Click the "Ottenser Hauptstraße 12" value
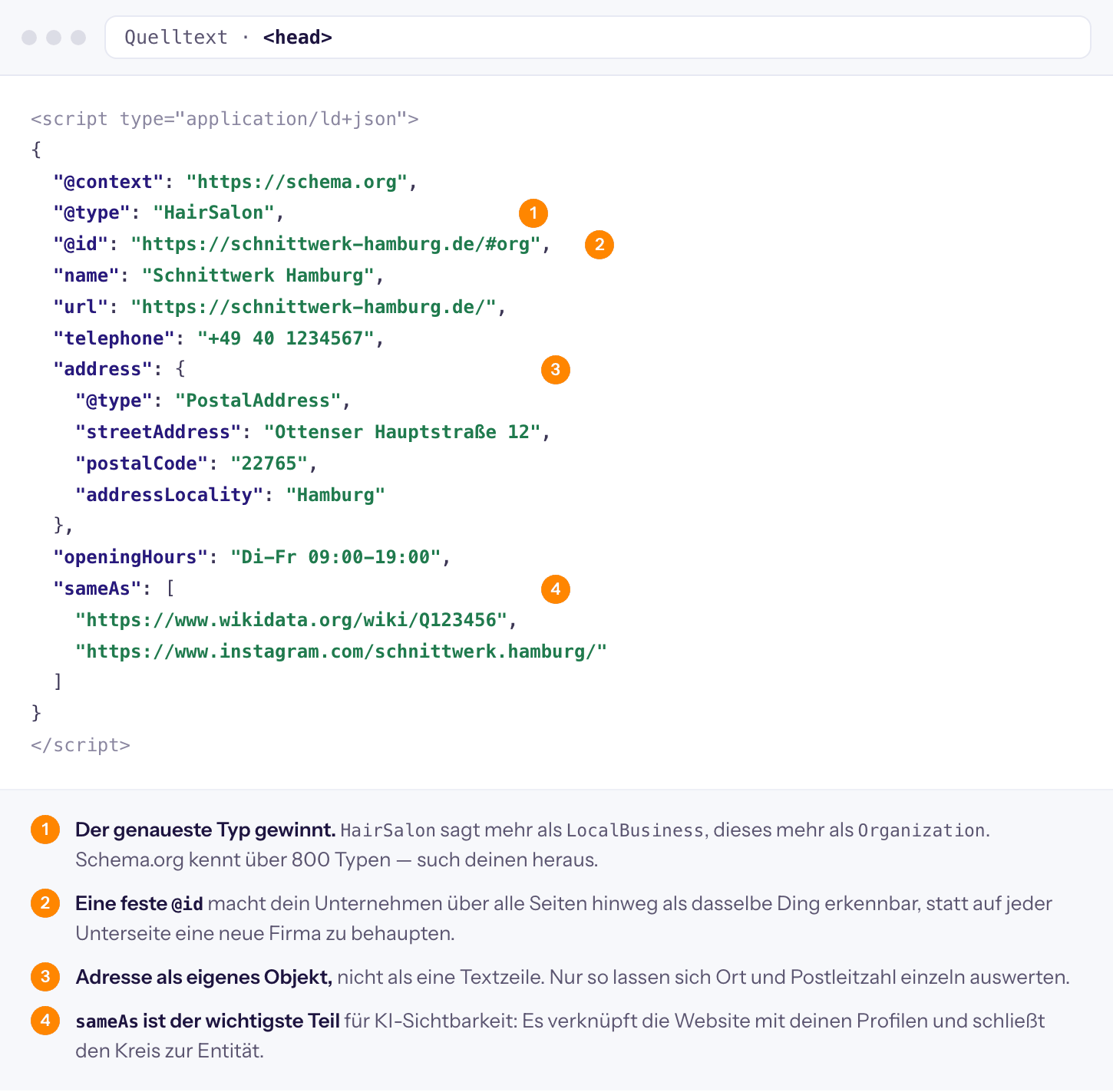Screen dimensions: 1113x1092 pyautogui.click(x=402, y=432)
